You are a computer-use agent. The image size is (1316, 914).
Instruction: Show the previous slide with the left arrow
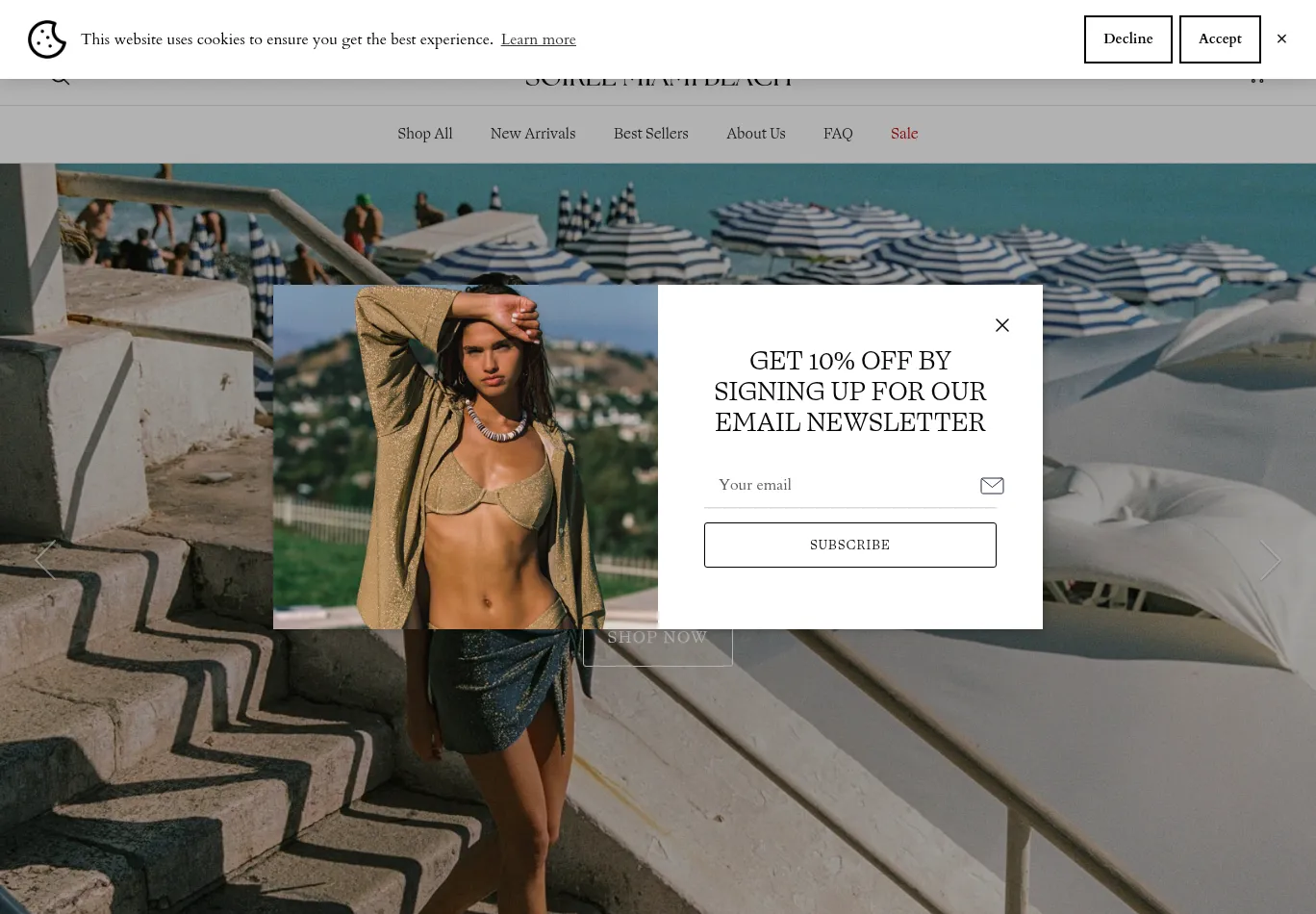point(45,560)
